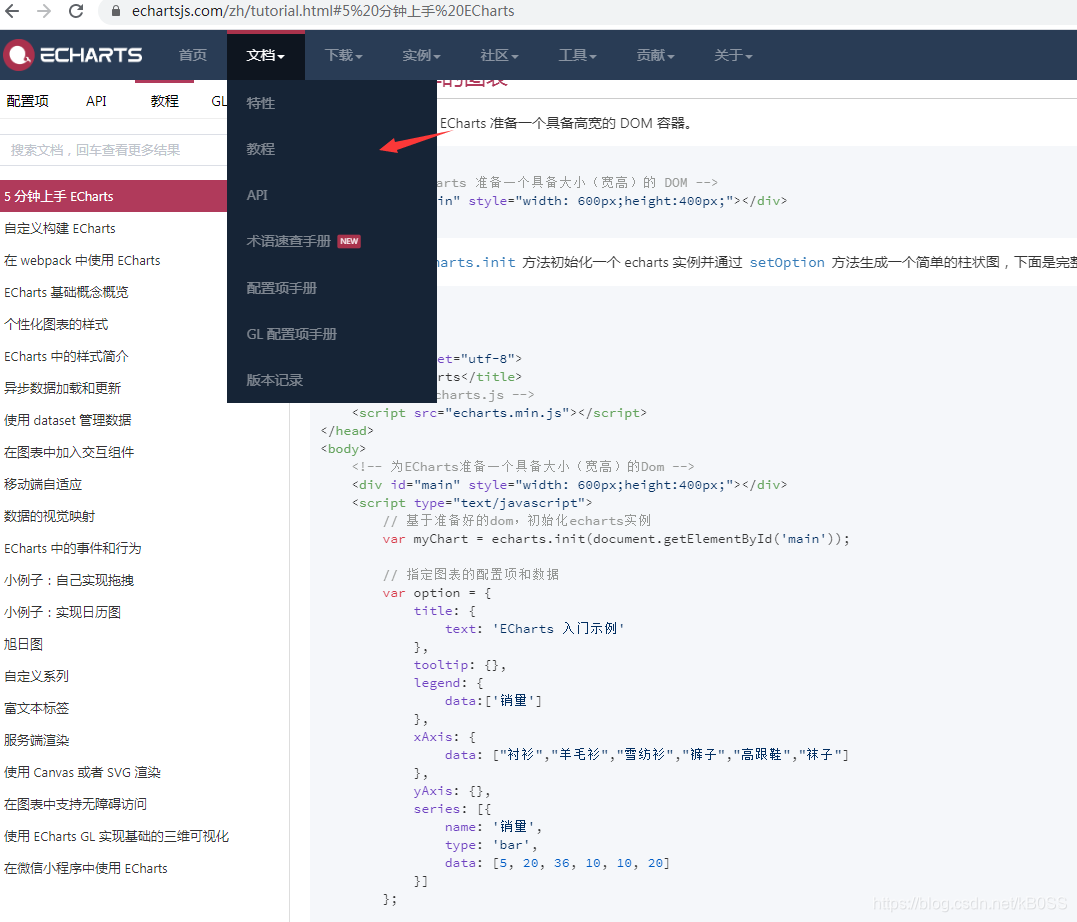
Task: Select 教程 in the 文档 menu
Action: point(332,149)
